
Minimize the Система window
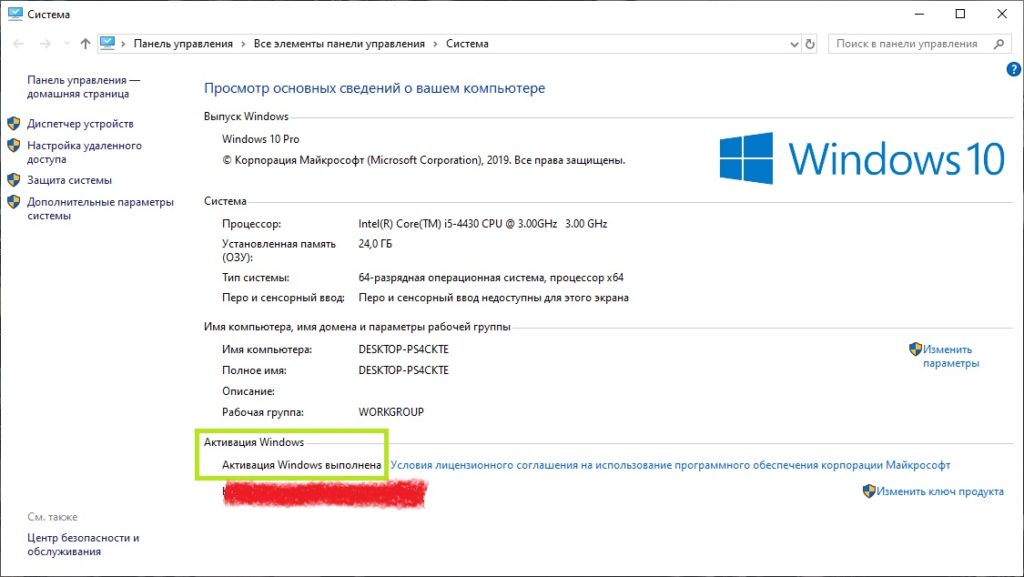pos(919,14)
